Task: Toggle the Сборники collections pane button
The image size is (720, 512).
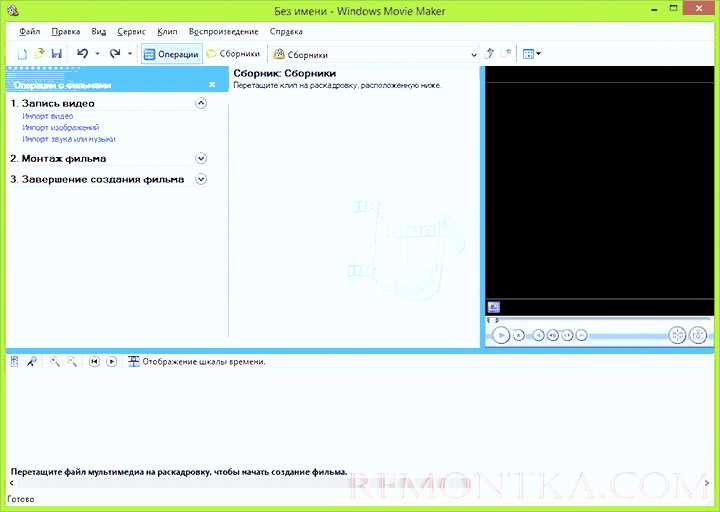Action: (233, 54)
